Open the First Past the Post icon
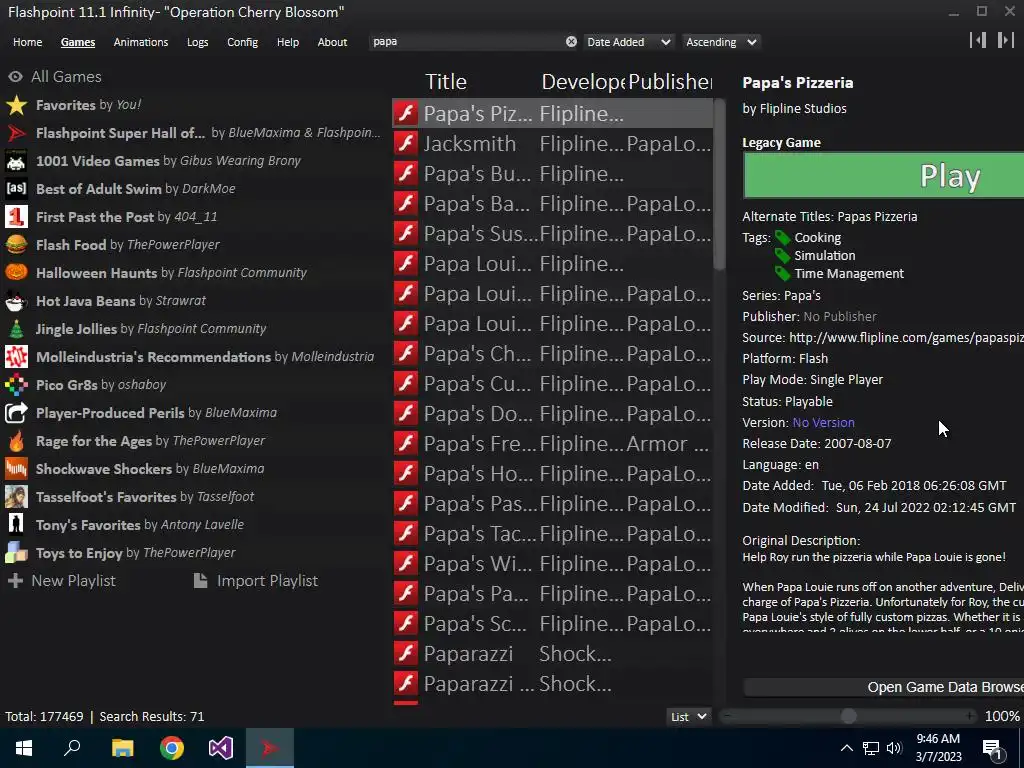 (16, 217)
